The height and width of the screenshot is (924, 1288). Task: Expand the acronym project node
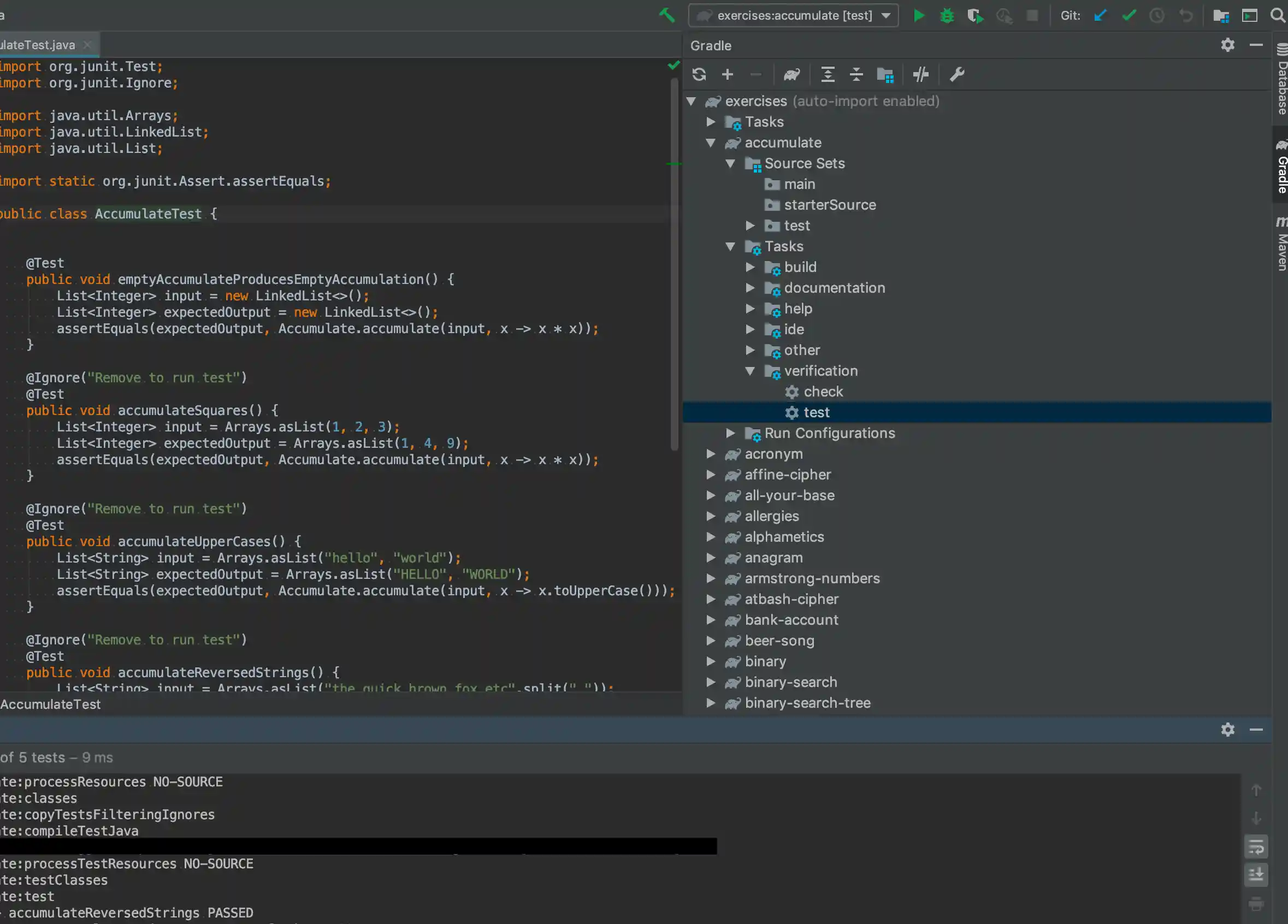coord(711,454)
